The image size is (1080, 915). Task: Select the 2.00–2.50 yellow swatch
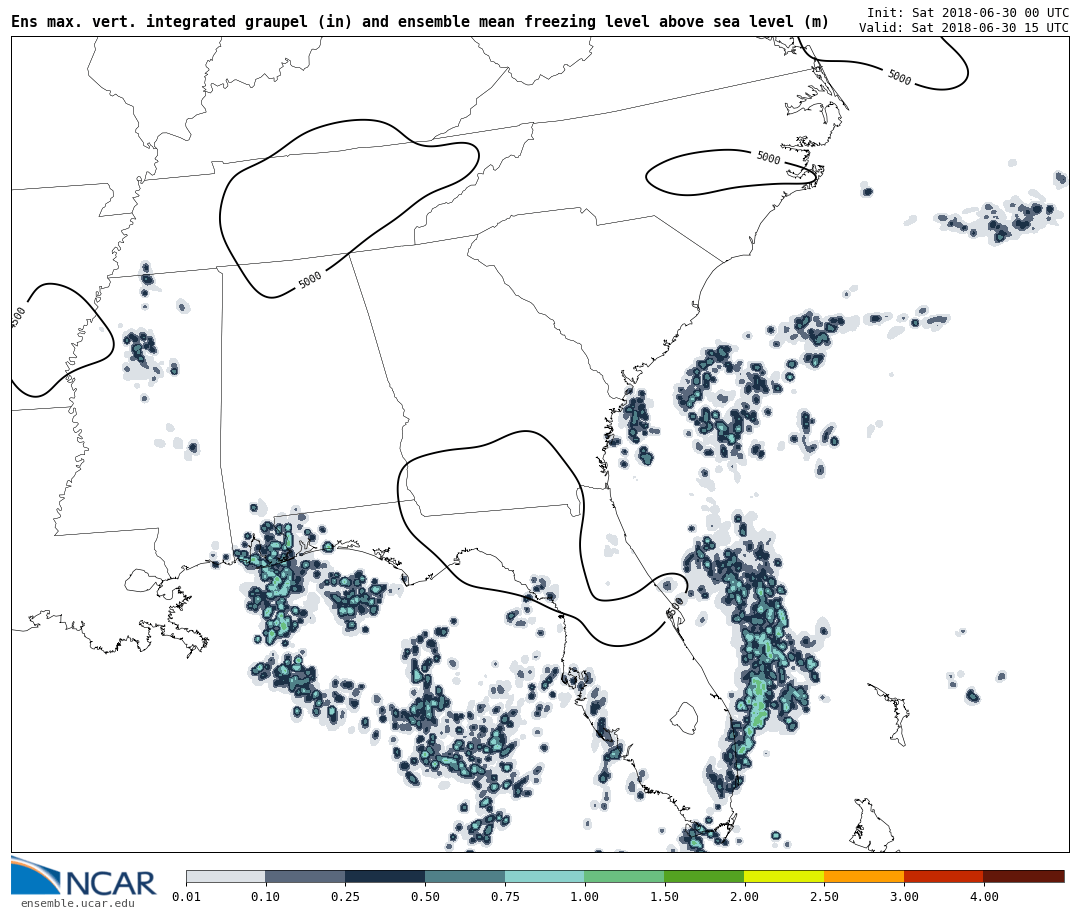[784, 877]
